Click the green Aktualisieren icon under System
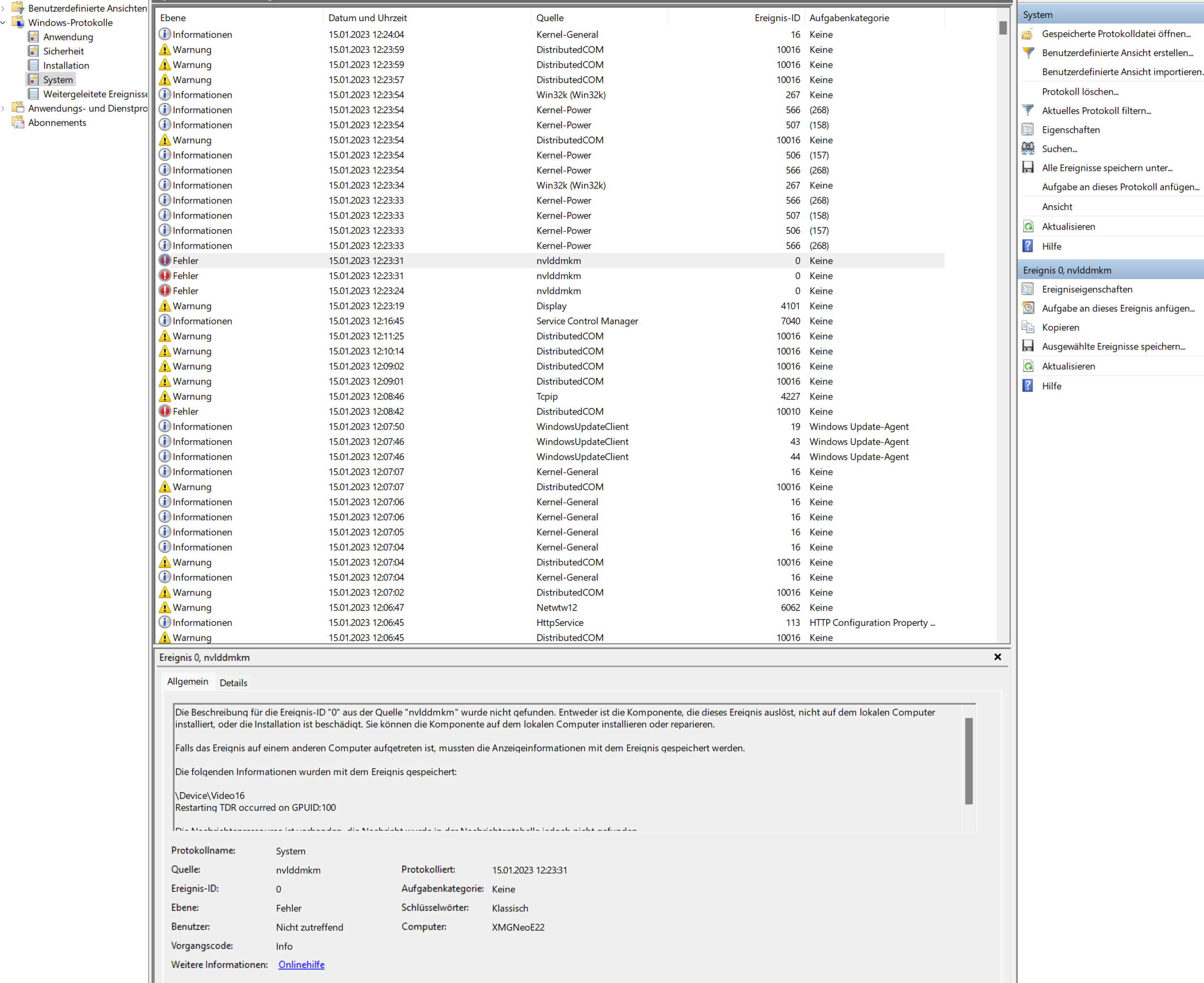This screenshot has height=983, width=1204. (1028, 226)
